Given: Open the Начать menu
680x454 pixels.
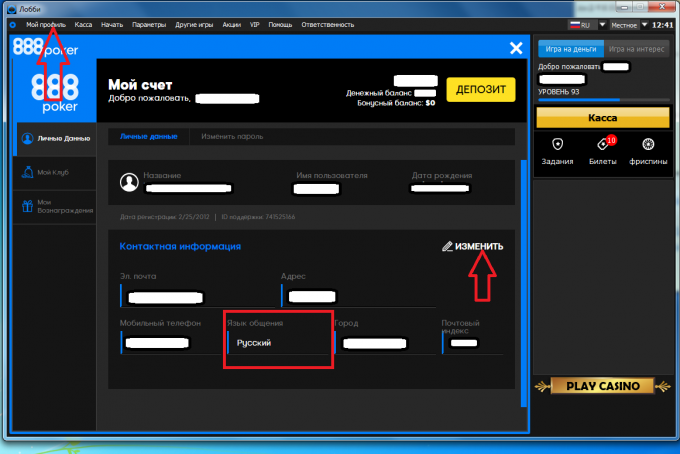Looking at the screenshot, I should (x=112, y=25).
